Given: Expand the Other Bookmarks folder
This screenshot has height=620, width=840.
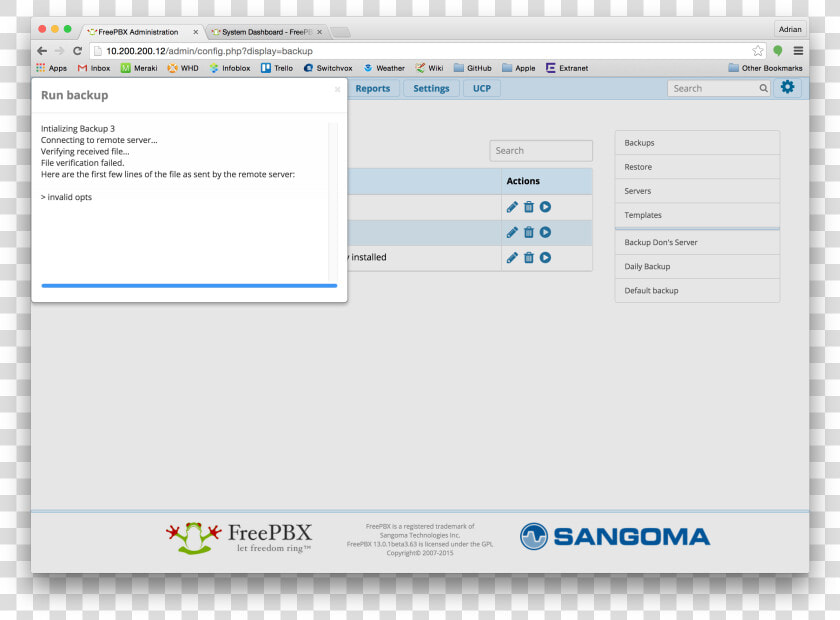Looking at the screenshot, I should (x=766, y=68).
